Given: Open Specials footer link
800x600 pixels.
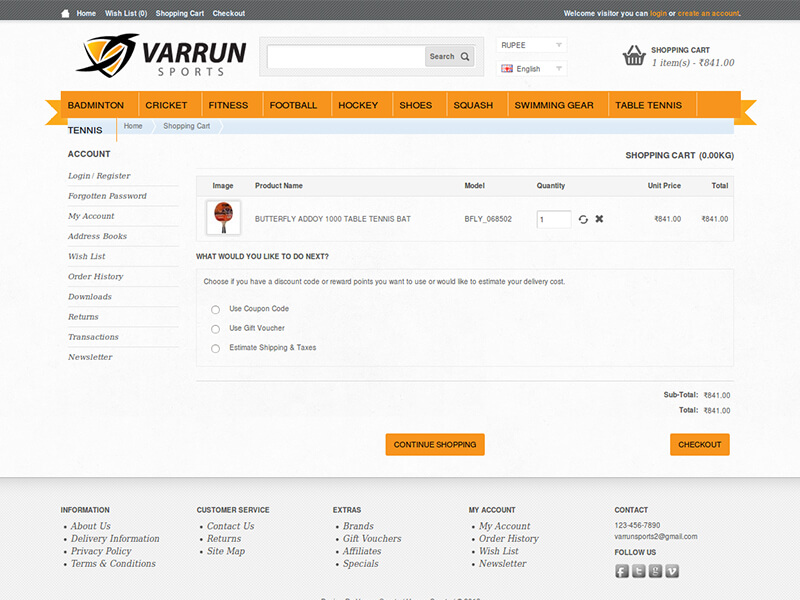Looking at the screenshot, I should click(x=361, y=564).
